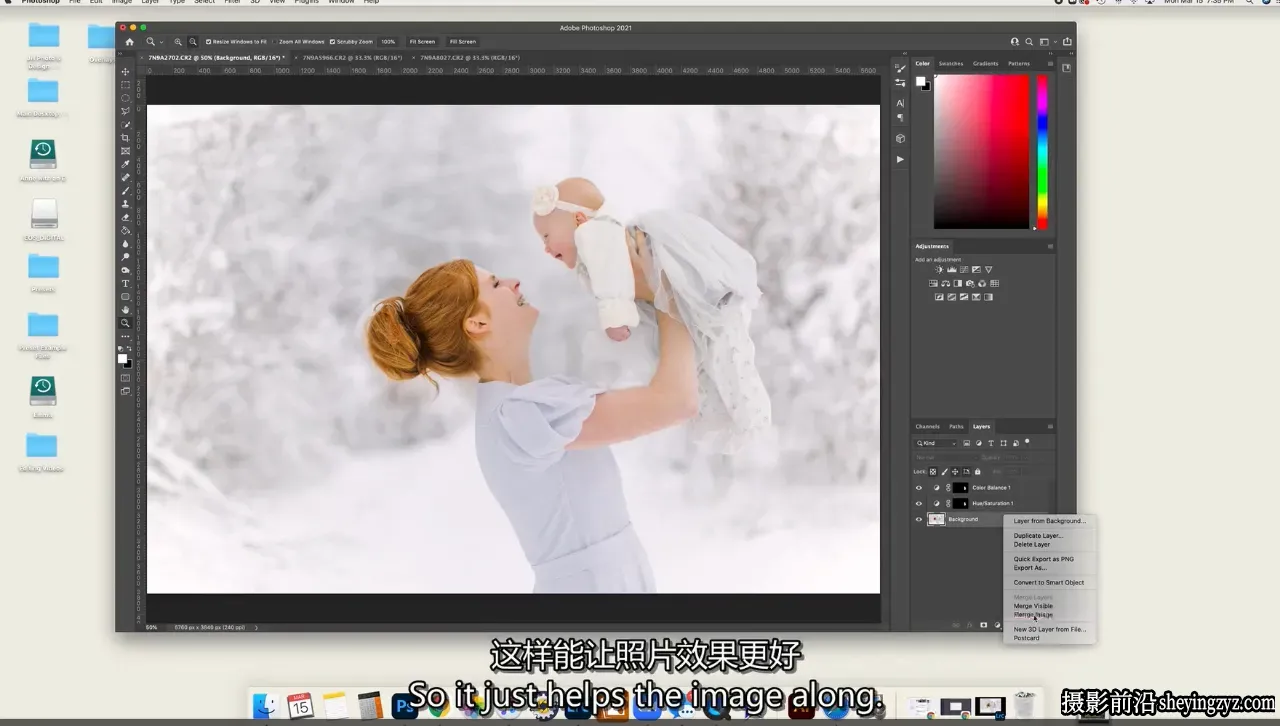This screenshot has width=1280, height=726.
Task: Hide the Color Balance 1 layer
Action: coord(919,488)
